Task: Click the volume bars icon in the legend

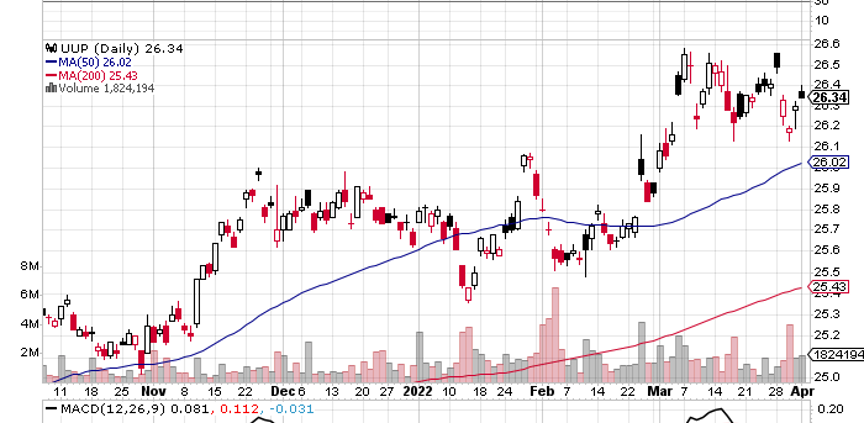Action: click(50, 87)
